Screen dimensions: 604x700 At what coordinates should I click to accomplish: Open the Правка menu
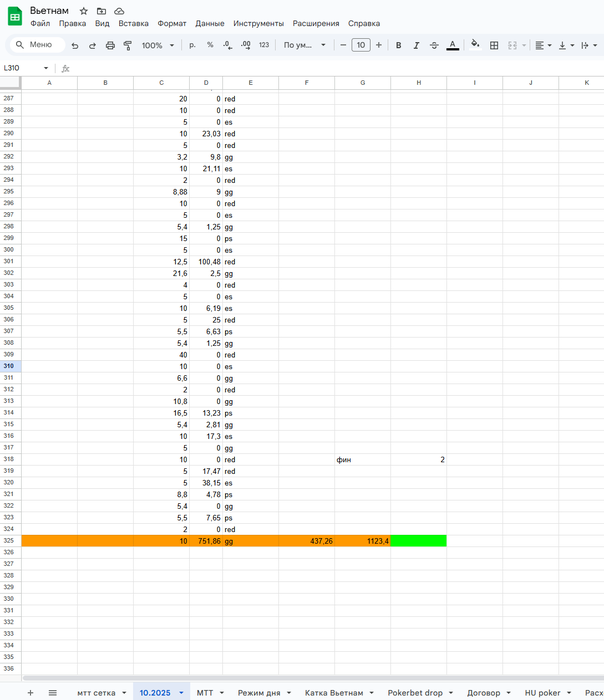[72, 24]
